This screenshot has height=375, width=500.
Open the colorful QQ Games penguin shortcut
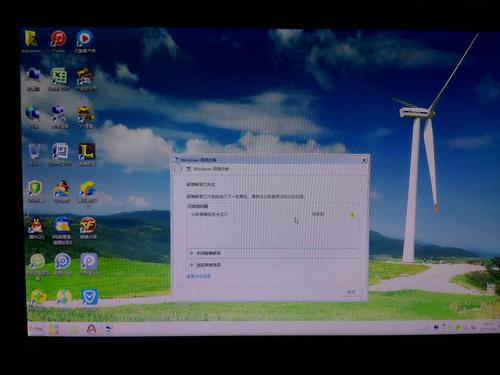coord(62,191)
